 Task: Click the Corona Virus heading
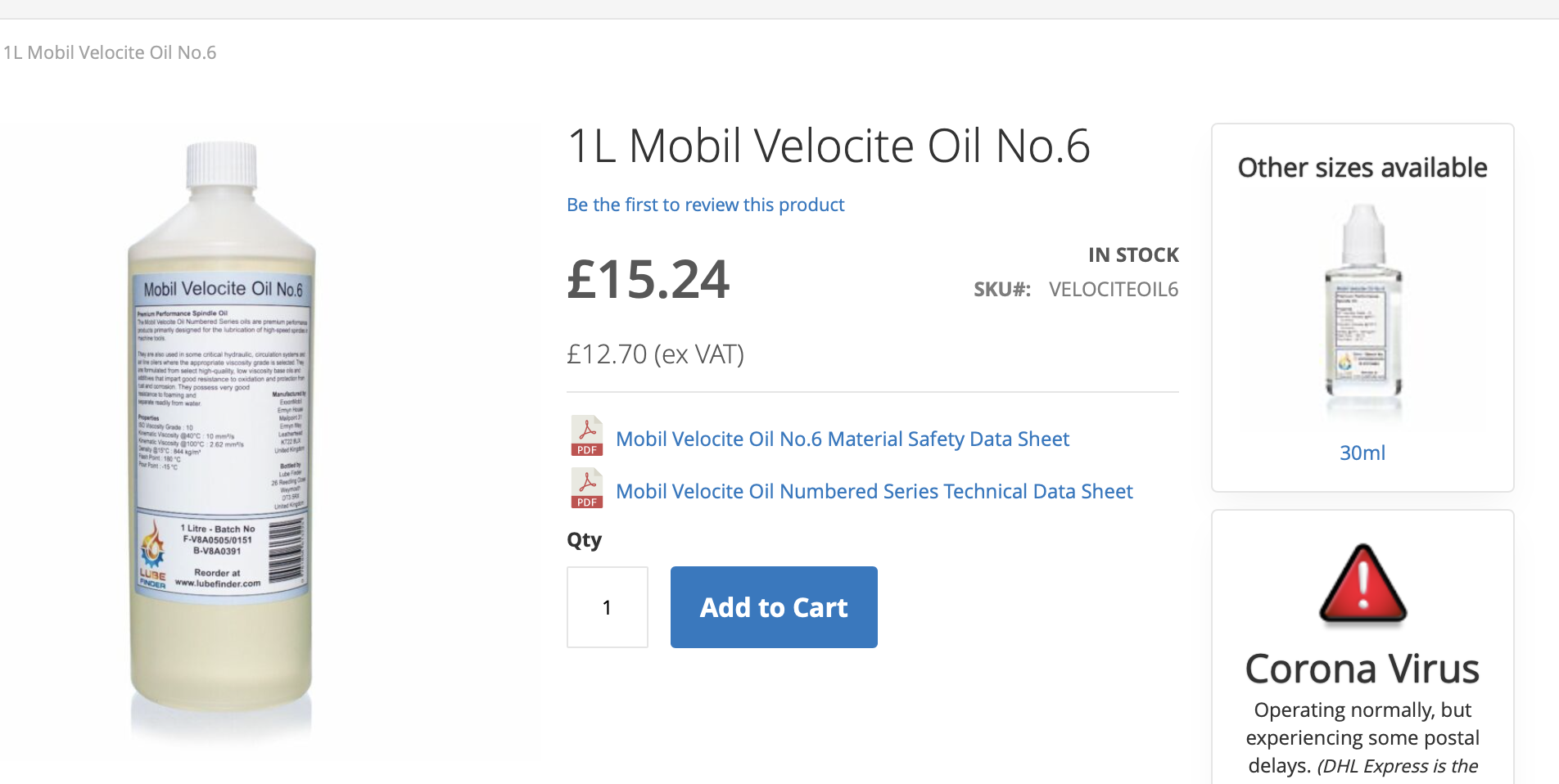(x=1362, y=669)
